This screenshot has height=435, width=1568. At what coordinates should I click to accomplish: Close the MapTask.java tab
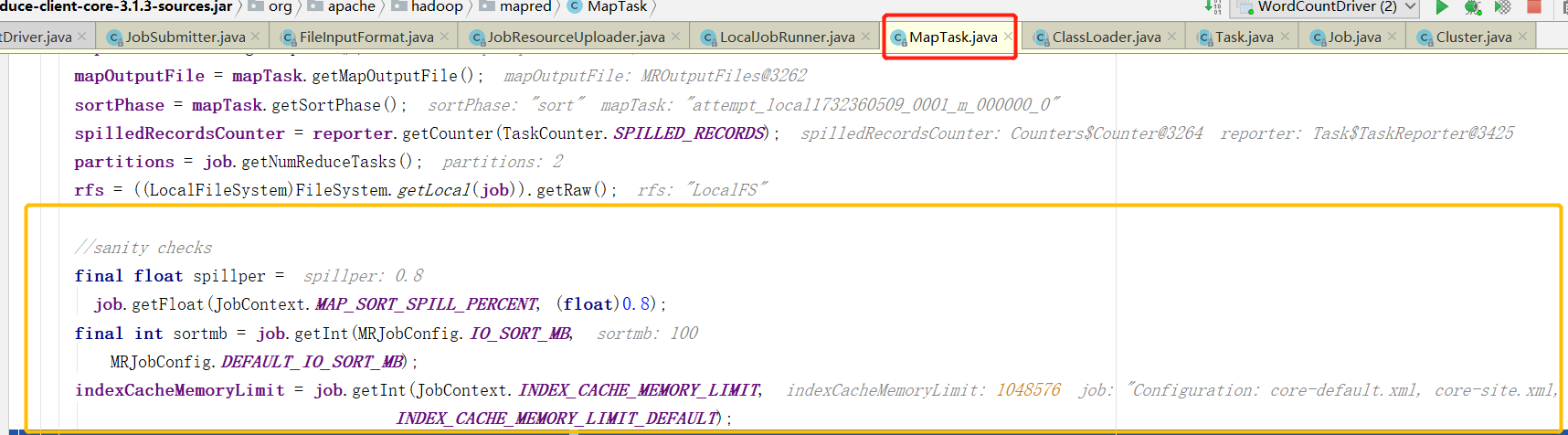point(1008,37)
